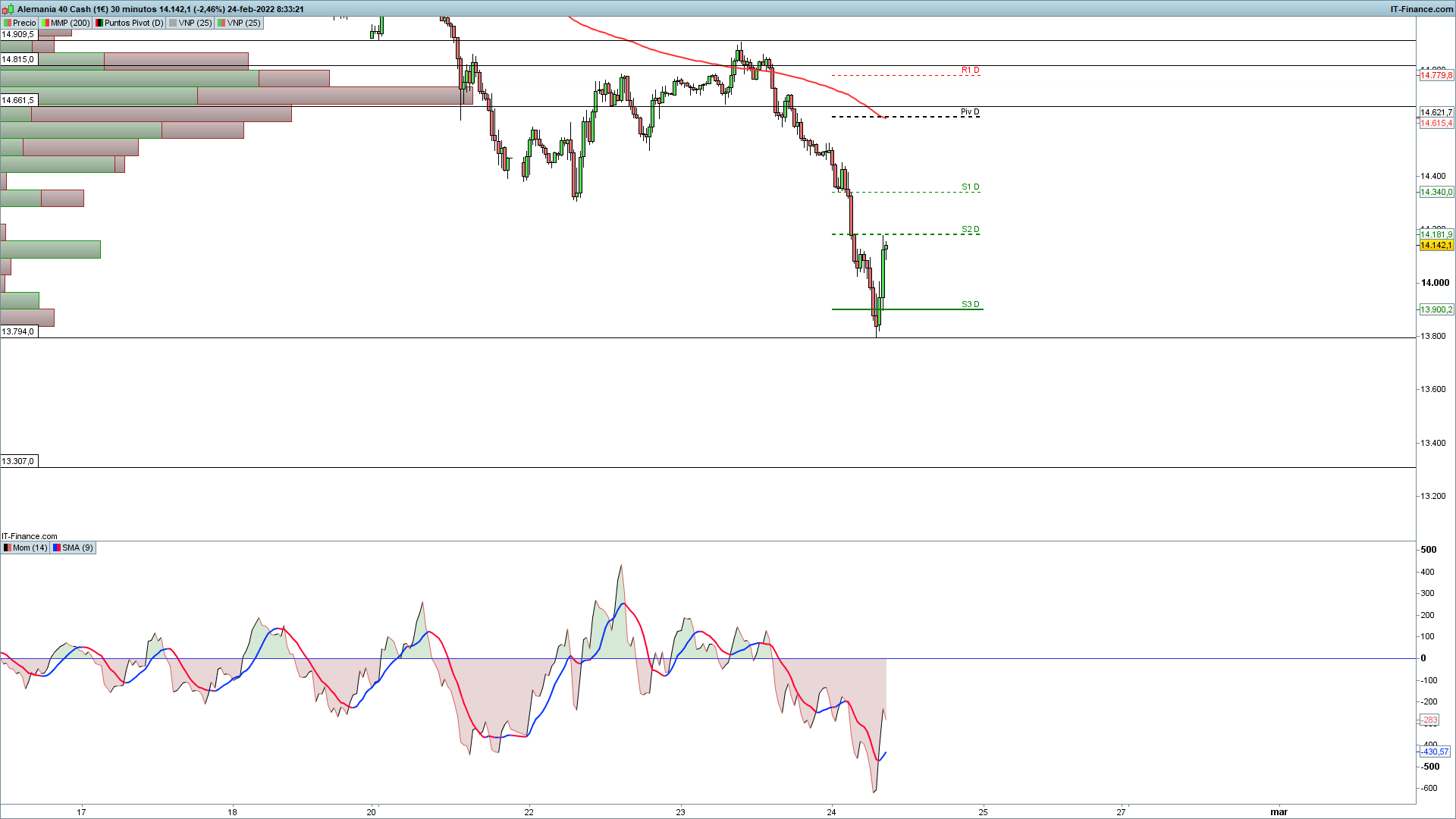The width and height of the screenshot is (1456, 819).
Task: Click the -283 momentum value tag
Action: tap(1429, 720)
